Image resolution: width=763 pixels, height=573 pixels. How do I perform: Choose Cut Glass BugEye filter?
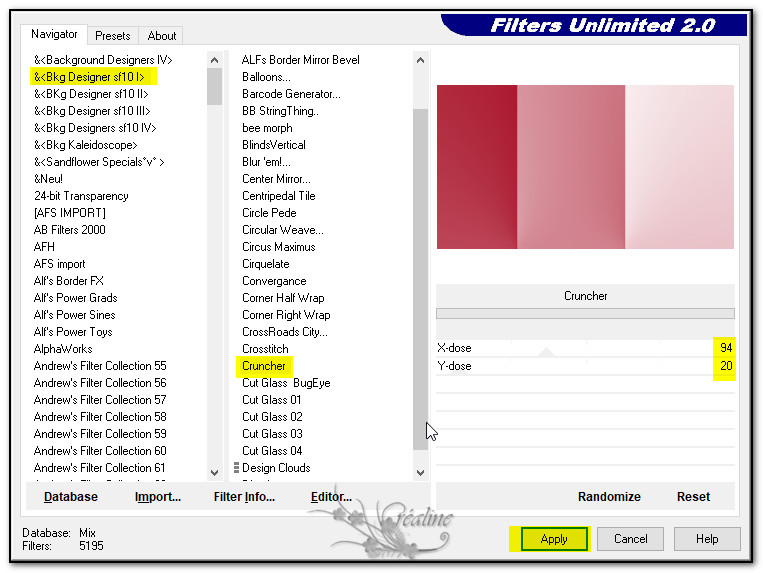pos(286,383)
